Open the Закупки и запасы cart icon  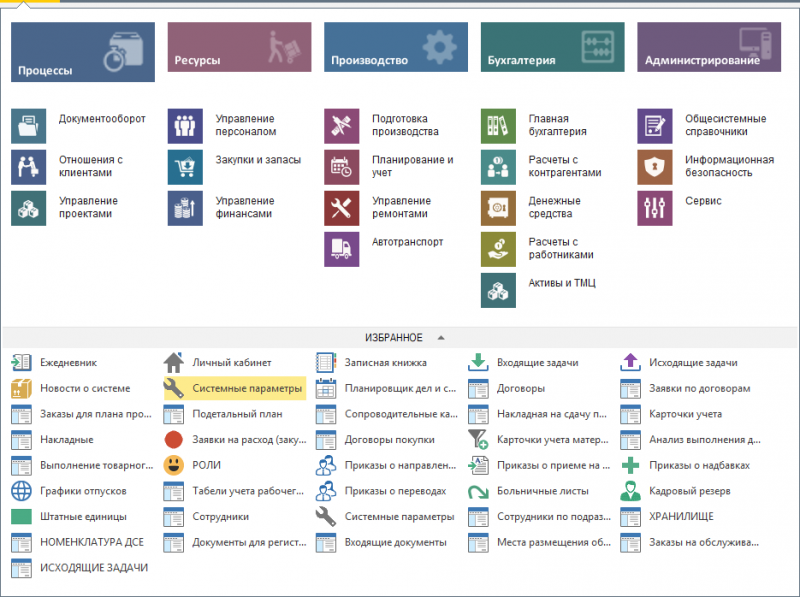185,167
